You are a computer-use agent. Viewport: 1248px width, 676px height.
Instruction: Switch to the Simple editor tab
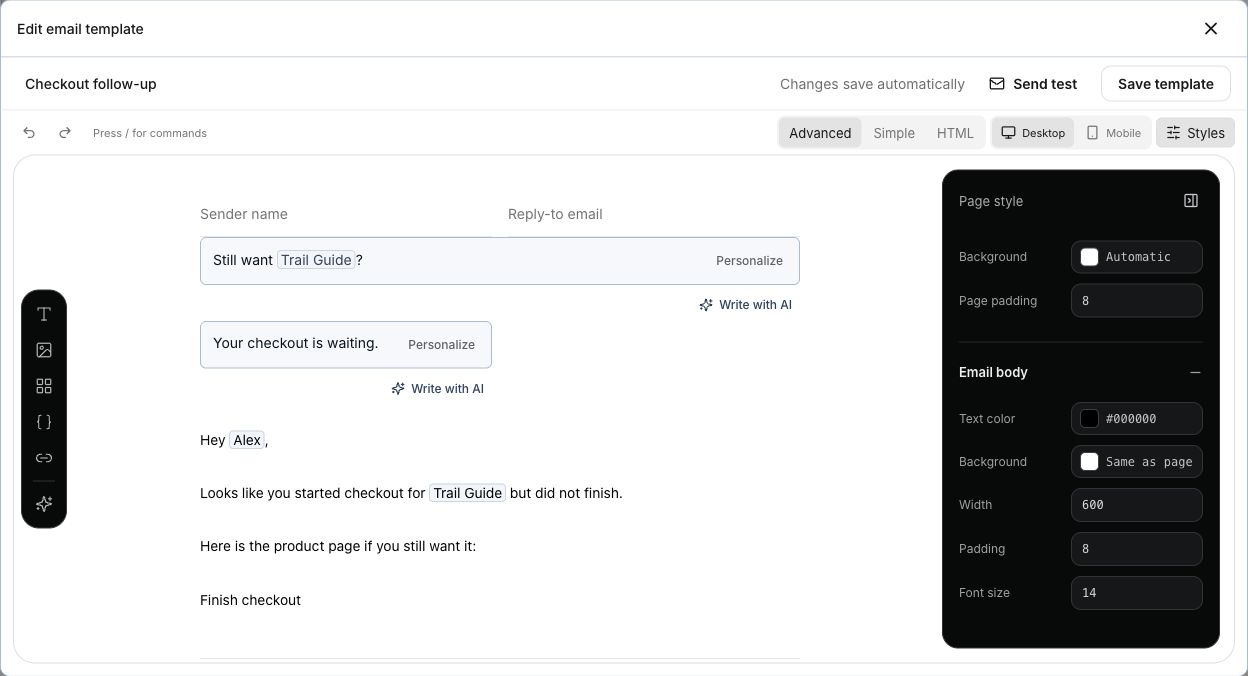(x=894, y=133)
